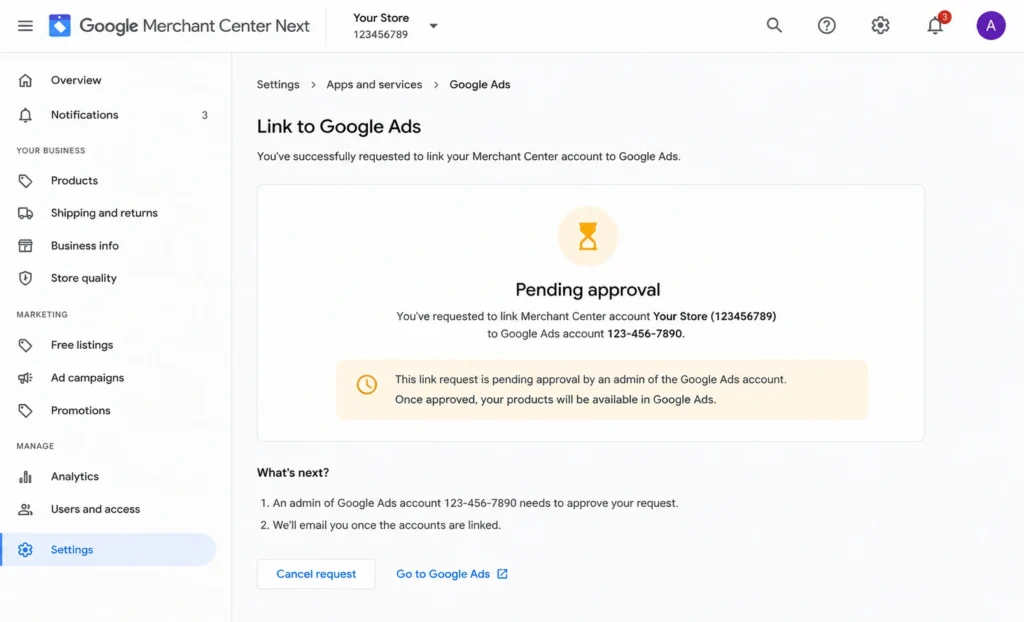Click the Shipping and returns truck icon

coord(25,213)
